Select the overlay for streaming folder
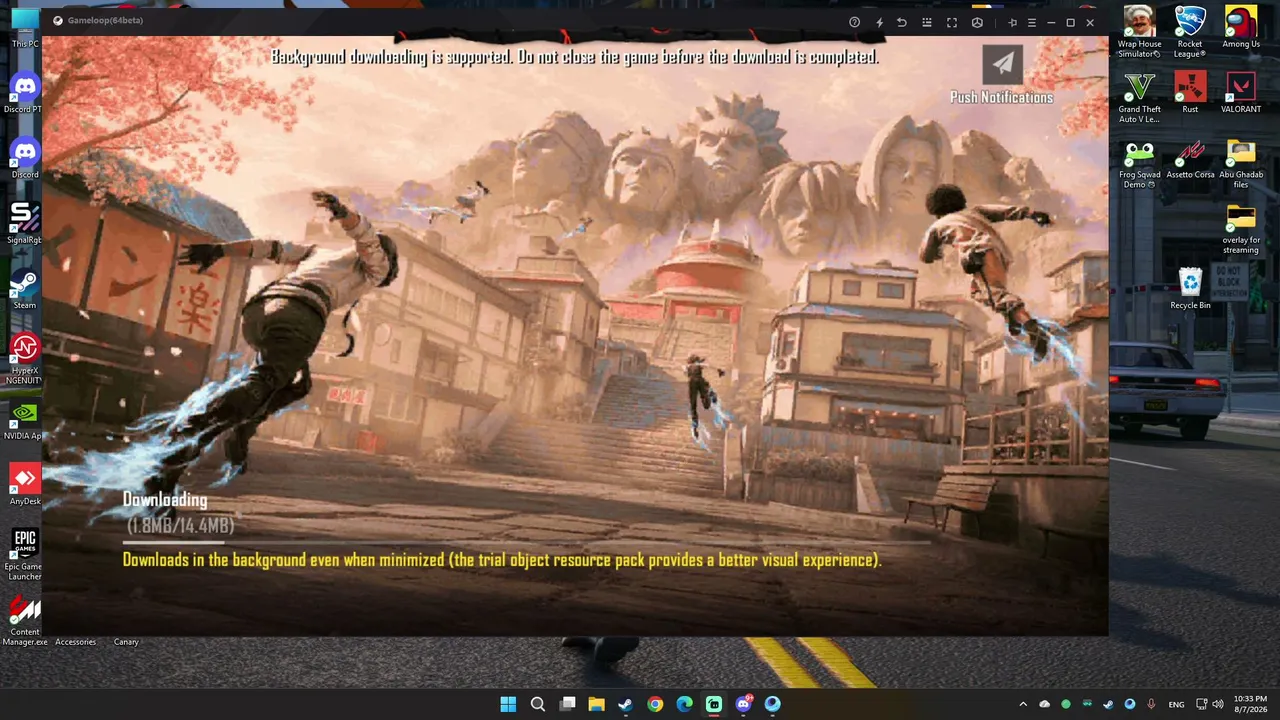 1241,229
